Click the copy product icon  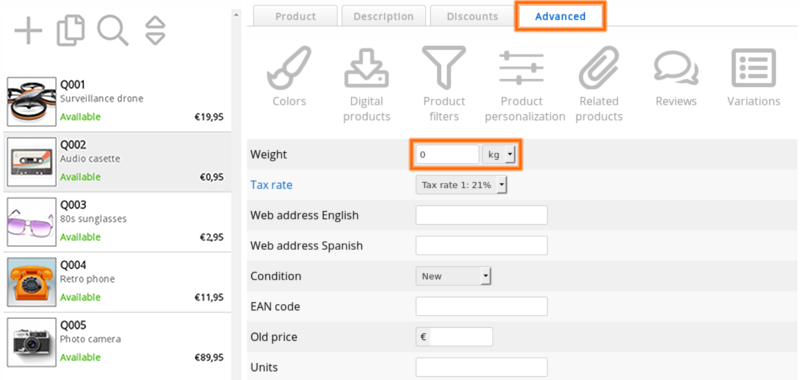click(x=71, y=31)
